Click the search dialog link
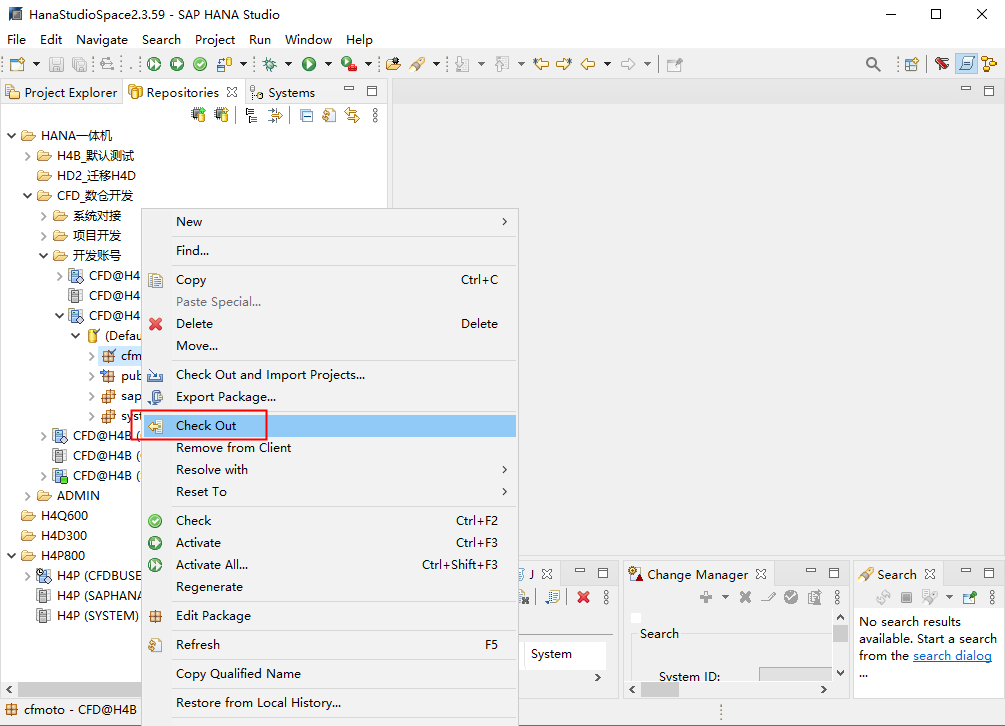Image resolution: width=1005 pixels, height=726 pixels. click(x=952, y=656)
